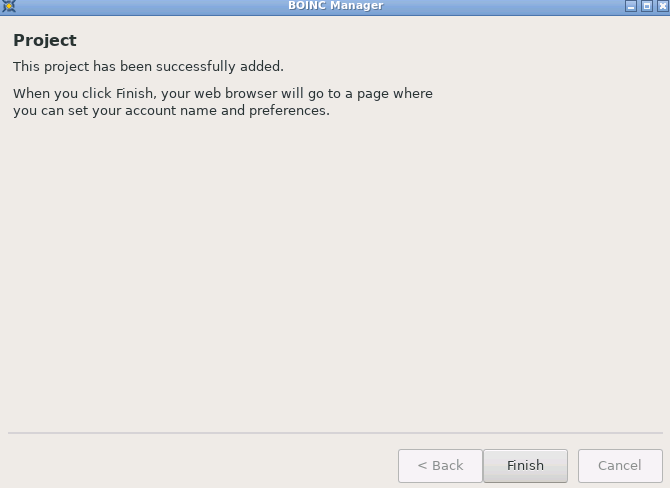Close the BOINC Manager wizard window

tap(663, 6)
